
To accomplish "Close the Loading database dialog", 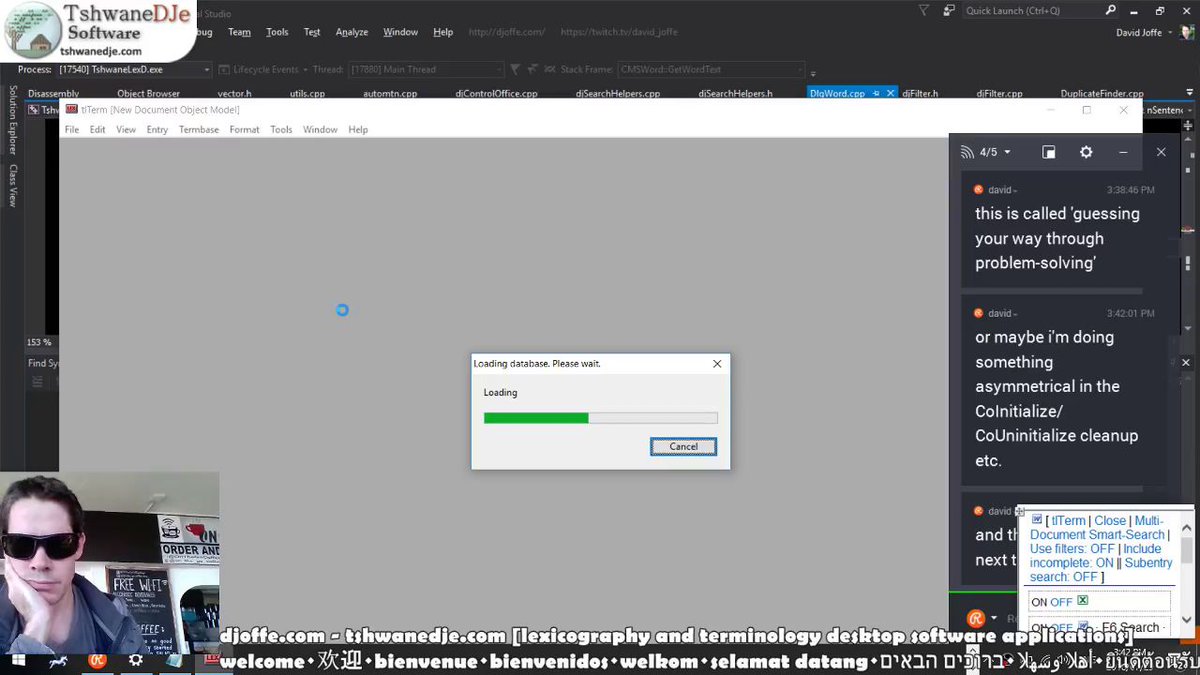I will tap(717, 364).
